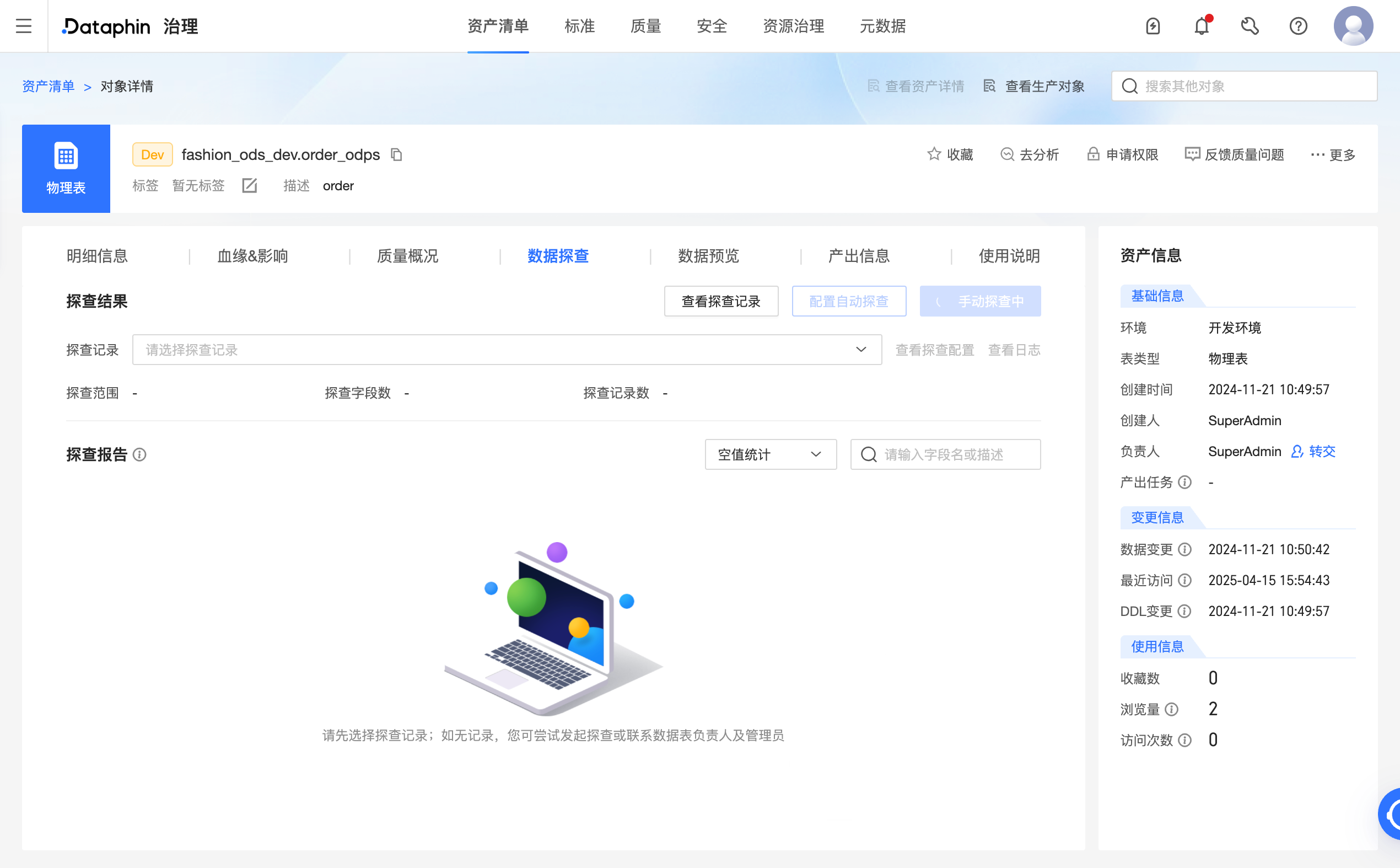Edit tags with the pencil icon
Screen dimensions: 1400x868
249,185
